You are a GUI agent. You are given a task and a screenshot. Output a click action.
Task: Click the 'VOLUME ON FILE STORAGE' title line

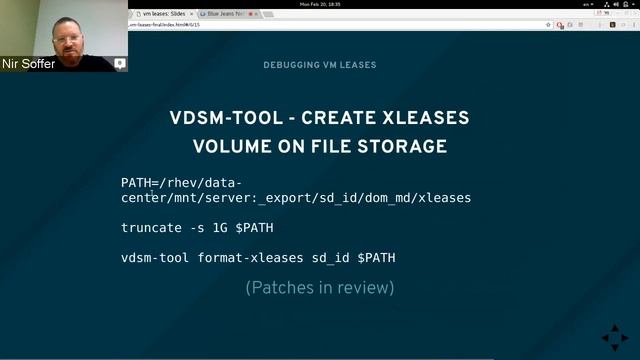(x=320, y=147)
